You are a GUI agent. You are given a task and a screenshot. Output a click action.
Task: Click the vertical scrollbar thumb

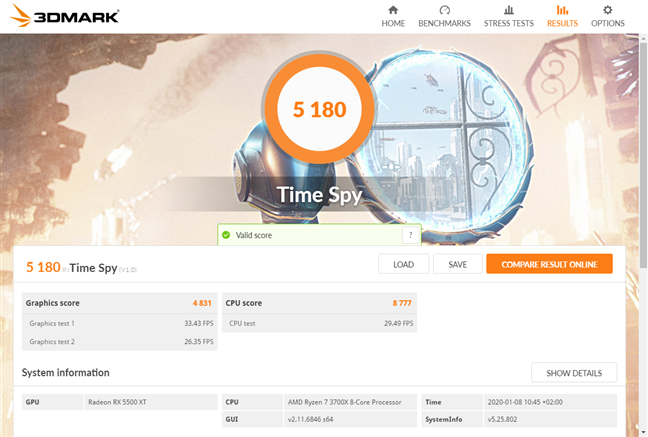tap(643, 155)
